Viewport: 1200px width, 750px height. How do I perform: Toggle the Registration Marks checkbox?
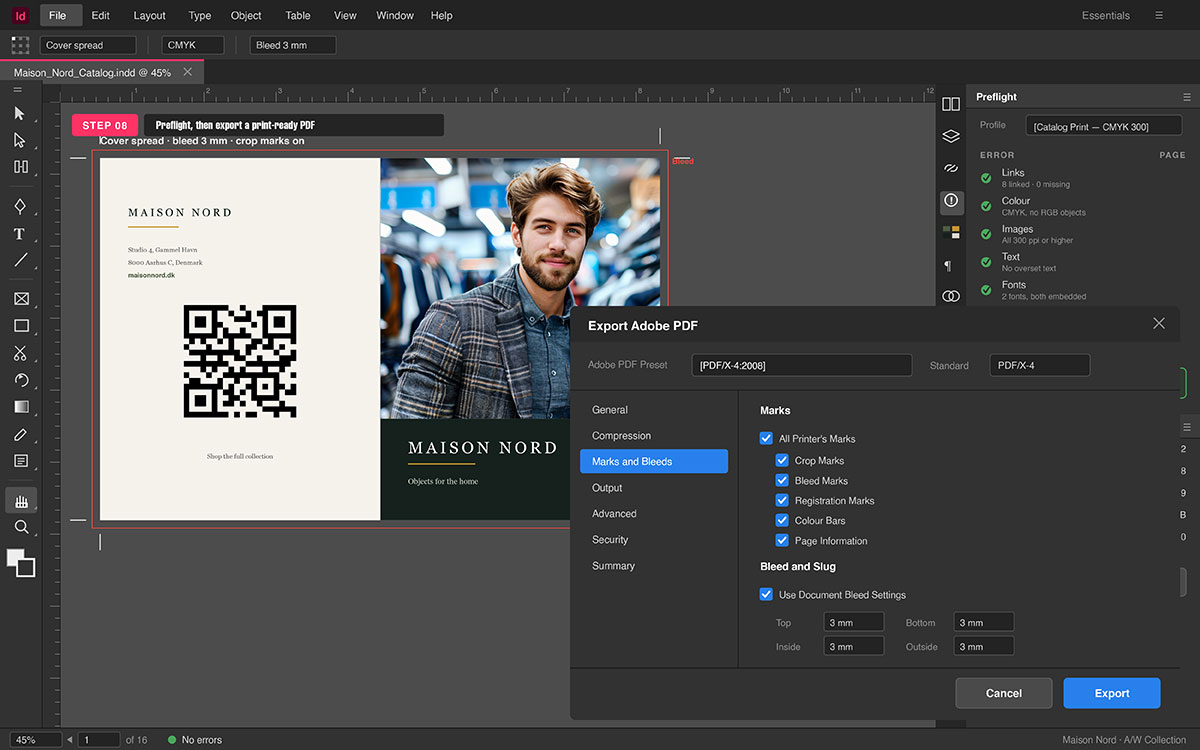[x=782, y=501]
